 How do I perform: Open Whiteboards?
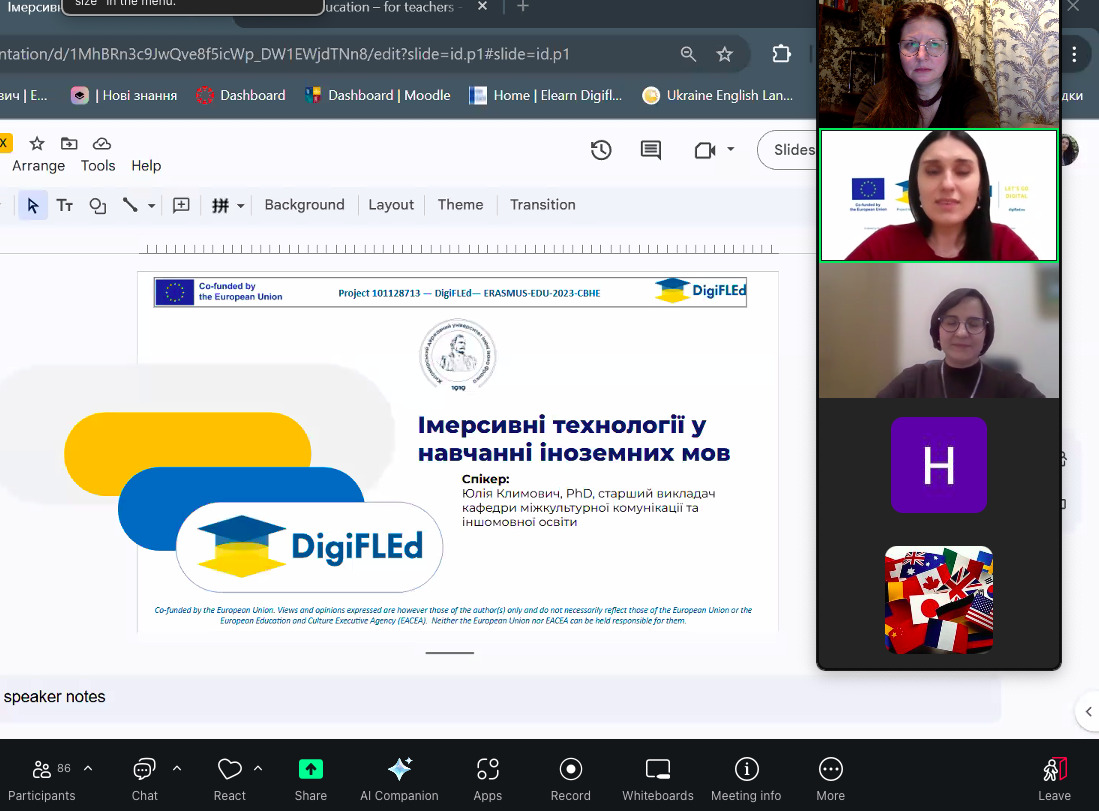tap(657, 779)
